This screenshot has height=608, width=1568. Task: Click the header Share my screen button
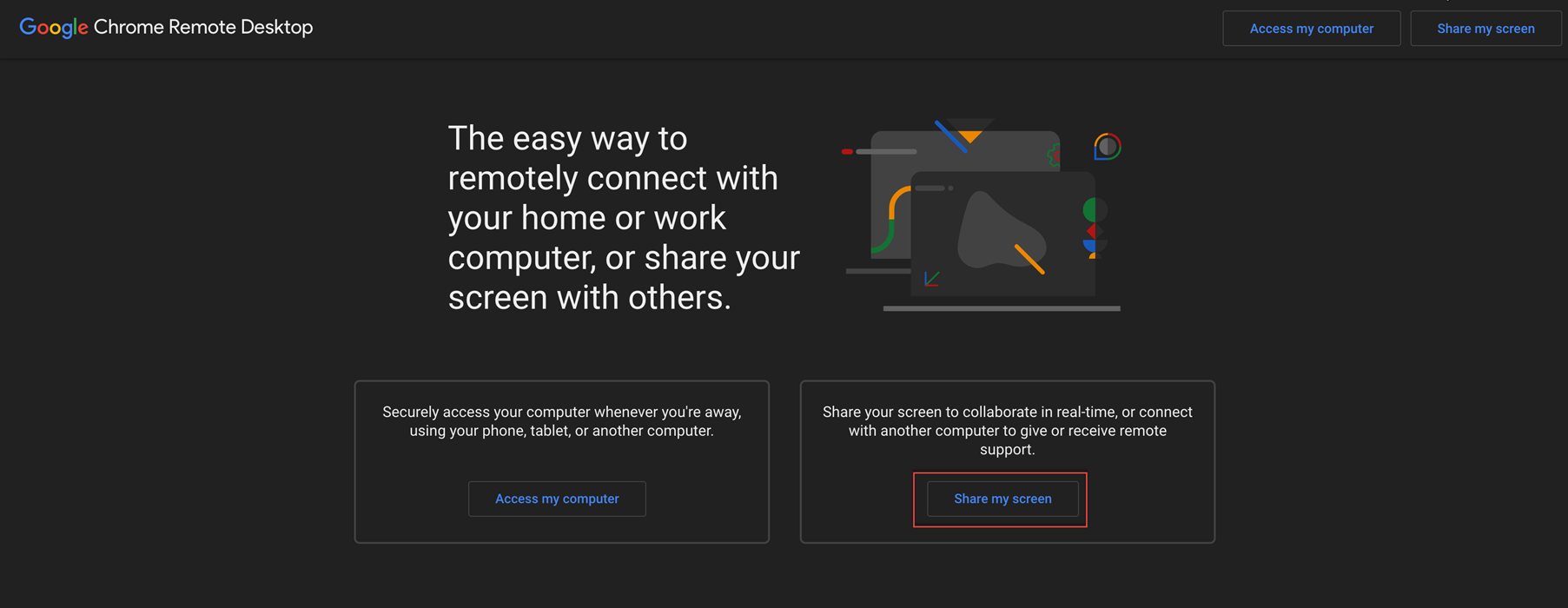pos(1485,29)
